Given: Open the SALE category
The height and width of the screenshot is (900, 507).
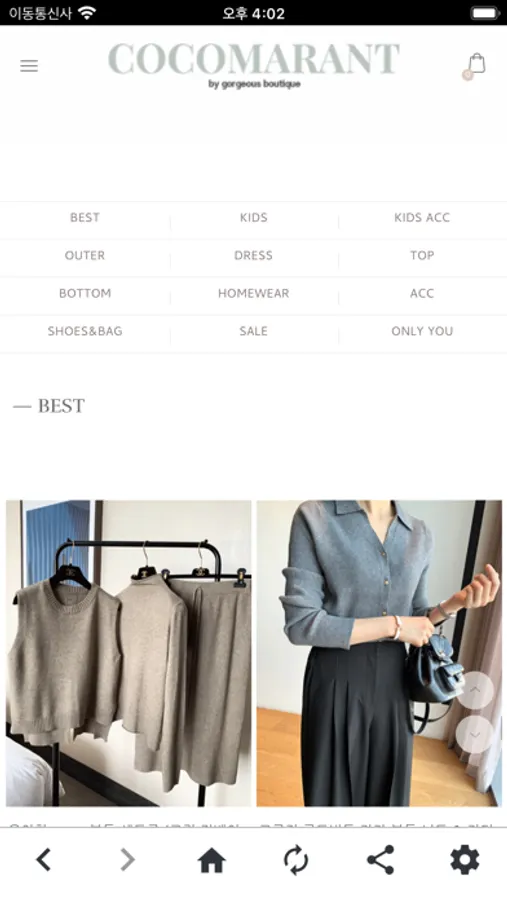Looking at the screenshot, I should [x=253, y=331].
